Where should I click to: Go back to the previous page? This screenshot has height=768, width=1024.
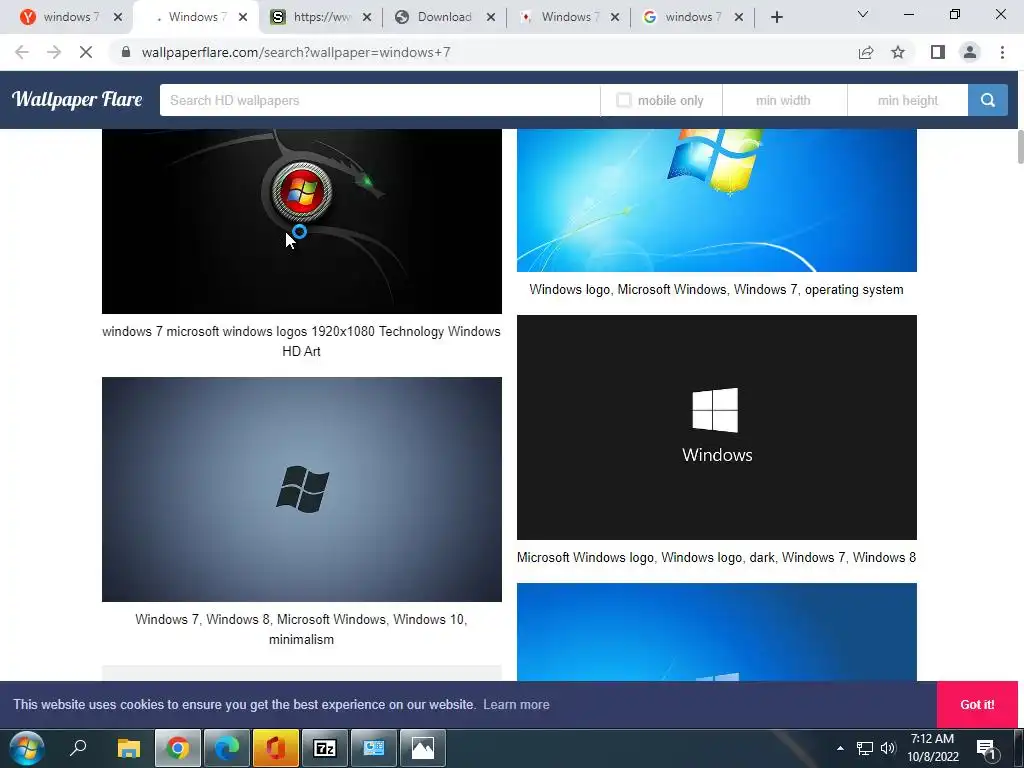pyautogui.click(x=22, y=52)
